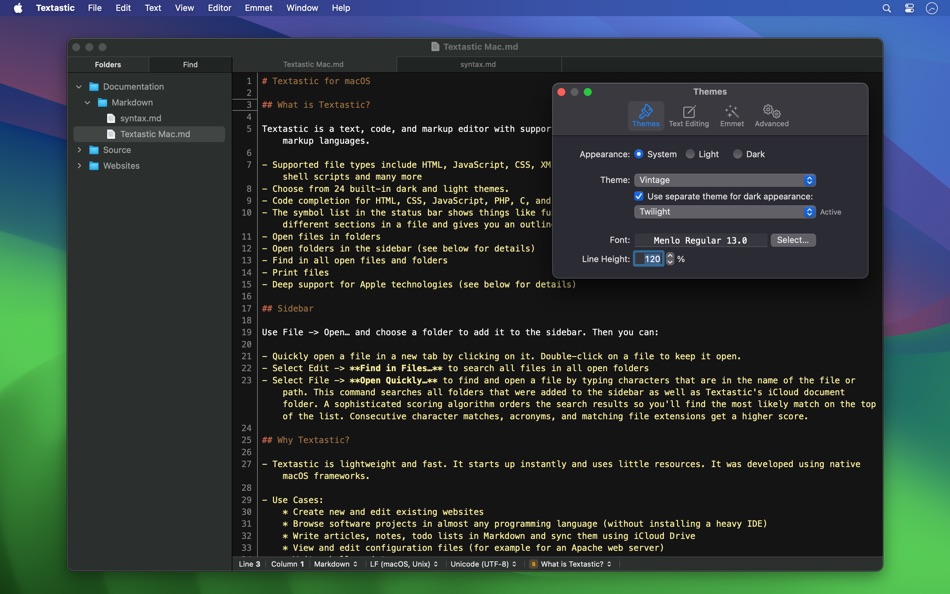Open the View menu

[184, 8]
